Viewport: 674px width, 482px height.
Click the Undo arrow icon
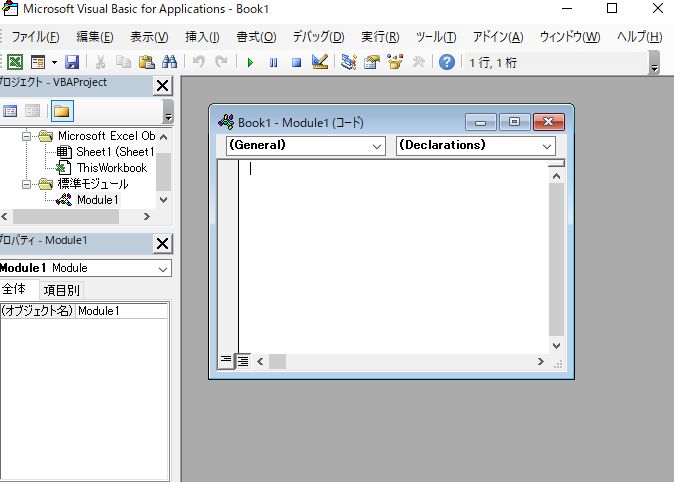[198, 62]
